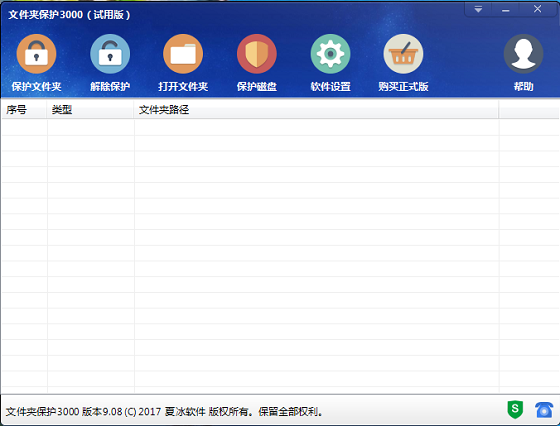Click the 序号 column header
Viewport: 560px width, 426px height.
pyautogui.click(x=24, y=110)
